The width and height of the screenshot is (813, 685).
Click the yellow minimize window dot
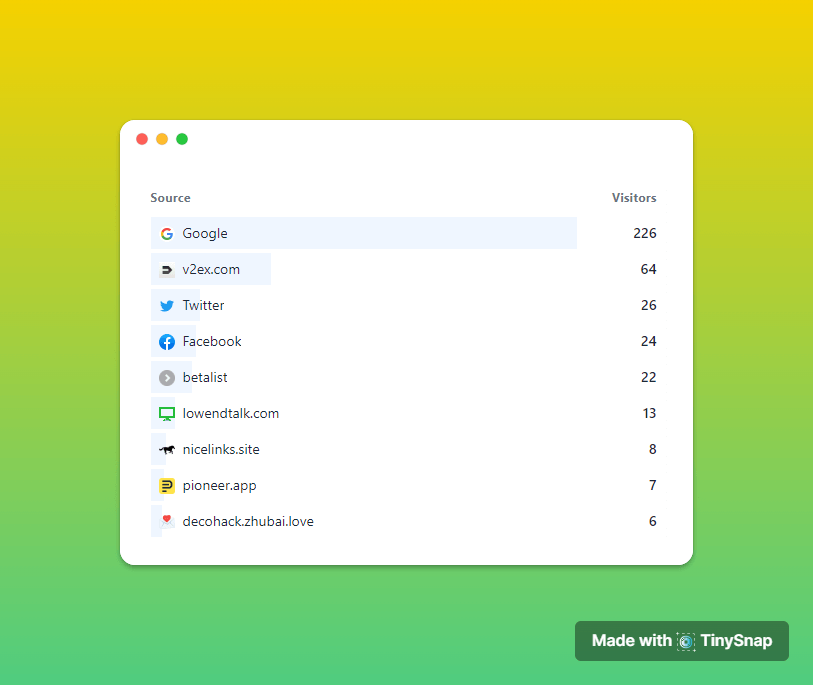coord(162,139)
